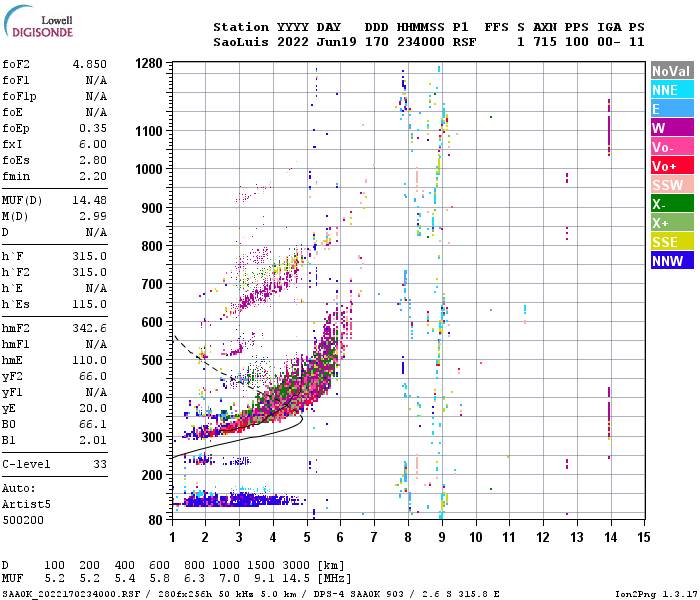The image size is (700, 600).
Task: Click the yE value 20.0
Action: pyautogui.click(x=93, y=408)
